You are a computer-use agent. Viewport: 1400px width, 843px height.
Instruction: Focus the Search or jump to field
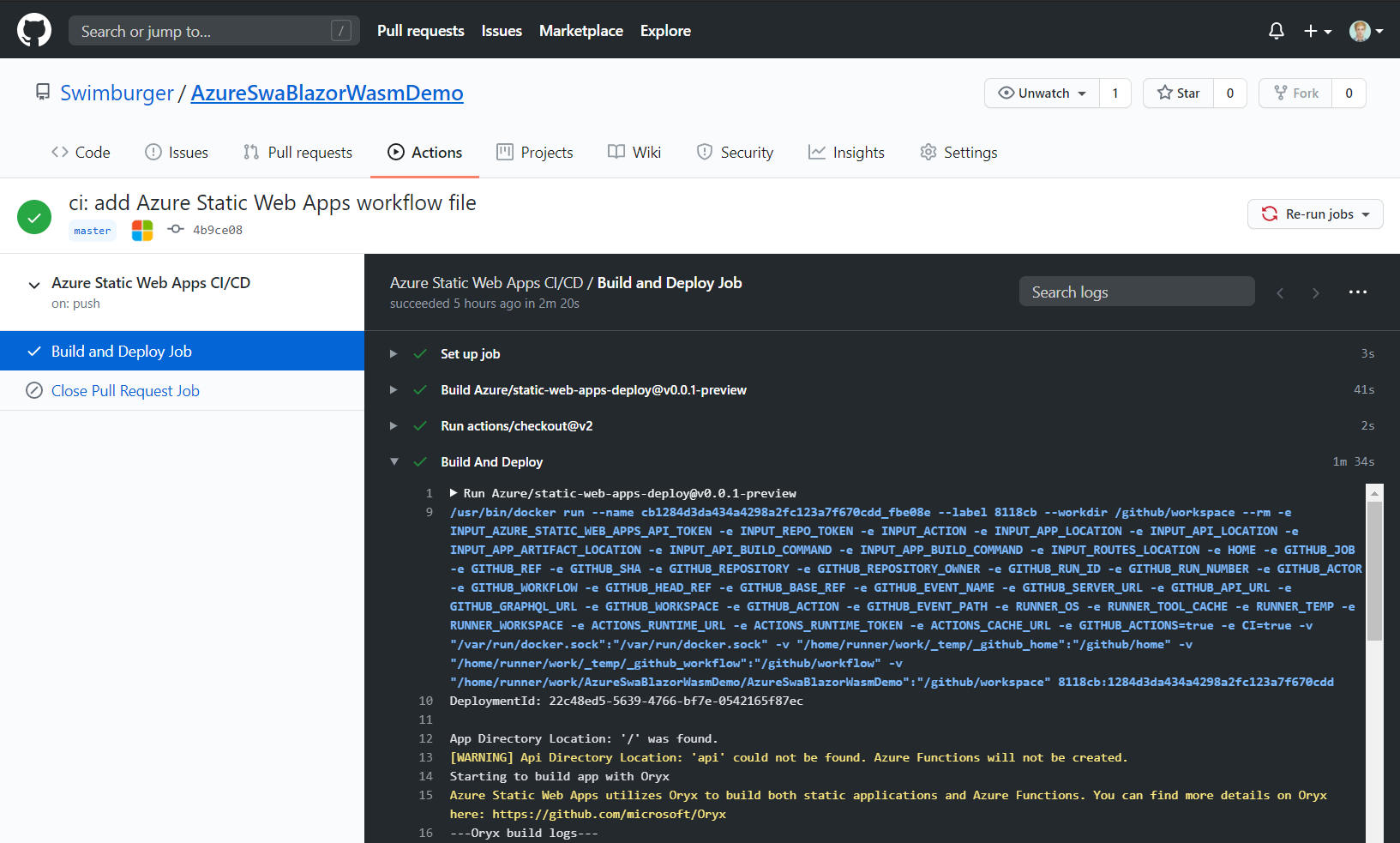(214, 31)
